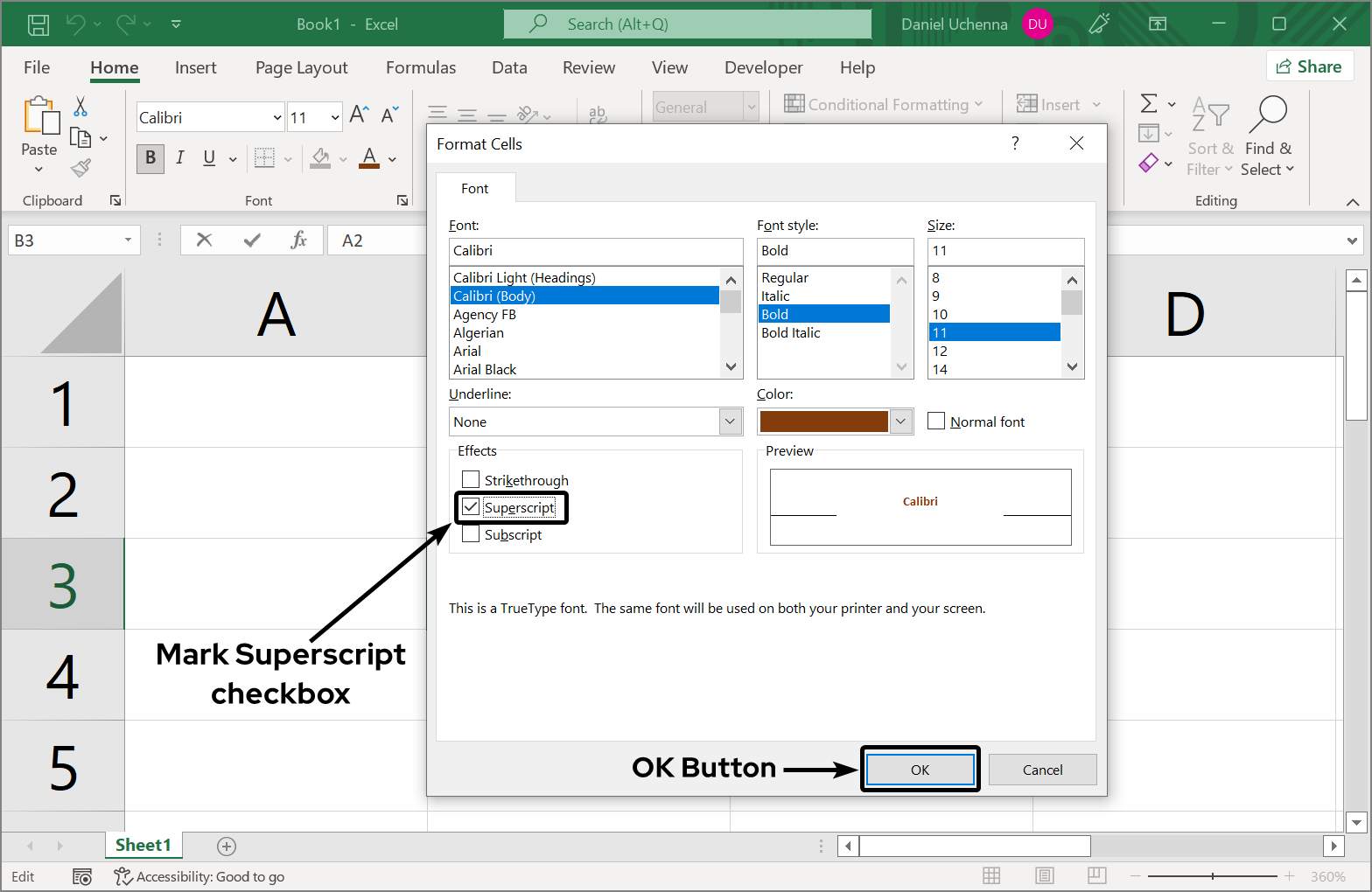1372x892 pixels.
Task: Expand the Underline dropdown
Action: pos(731,422)
